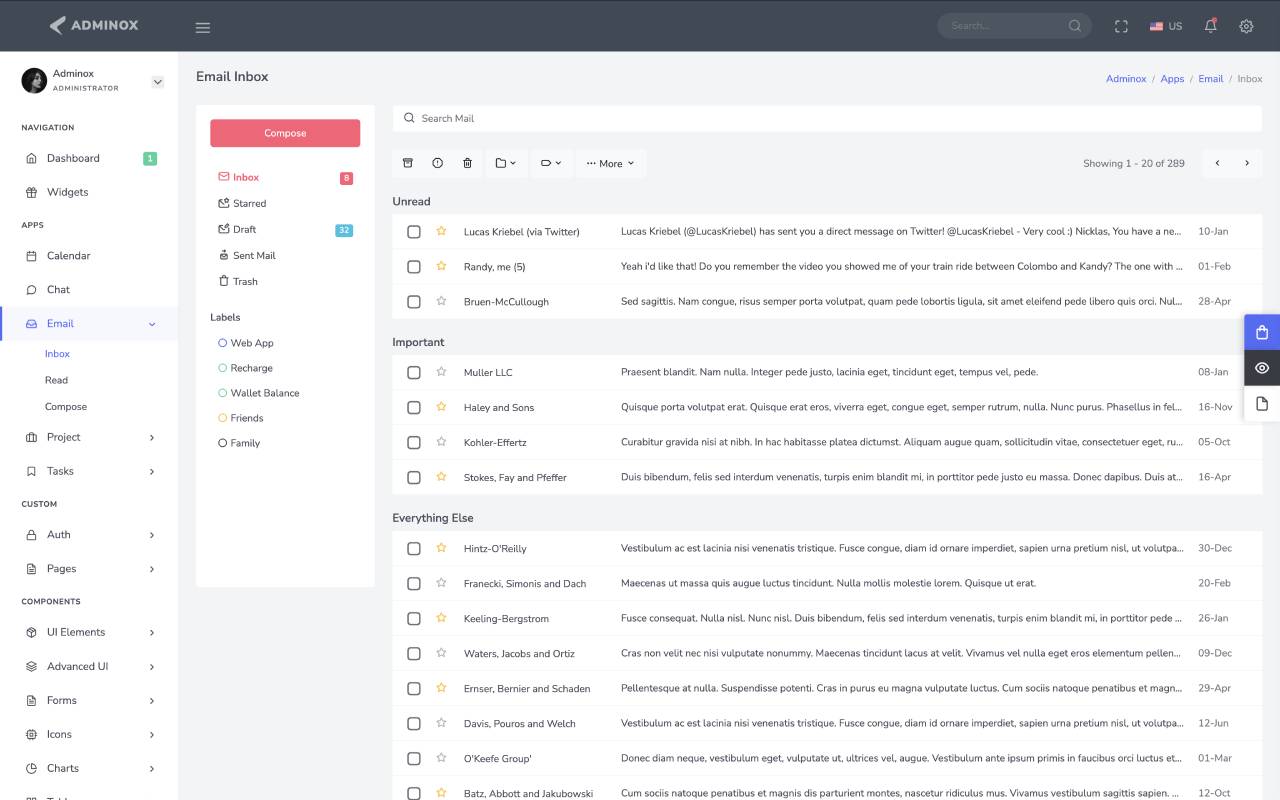
Task: Click the shopping bag floating side icon
Action: [1262, 333]
